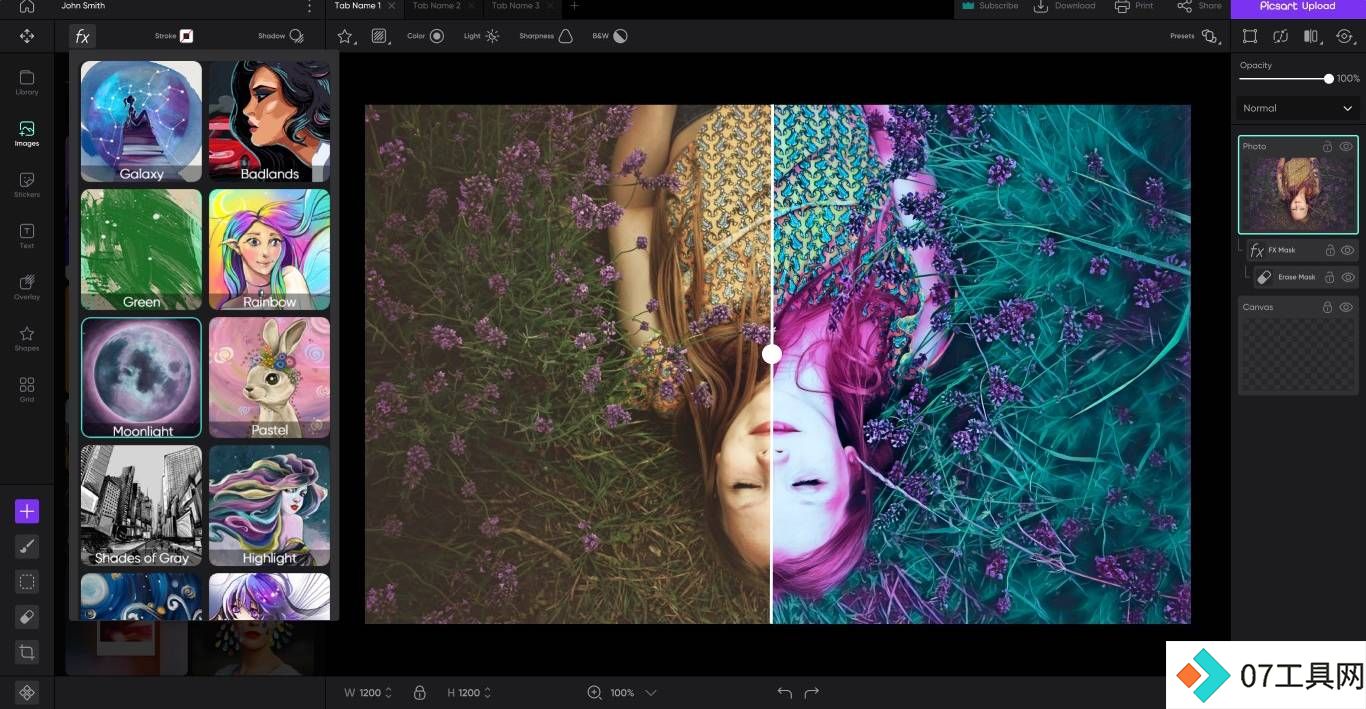The width and height of the screenshot is (1366, 709).
Task: Lock the Canvas layer
Action: click(x=1327, y=307)
